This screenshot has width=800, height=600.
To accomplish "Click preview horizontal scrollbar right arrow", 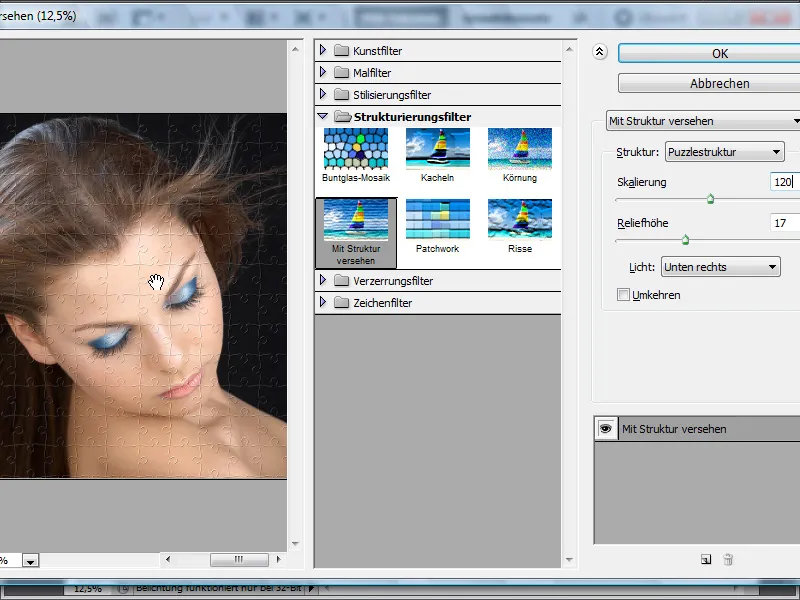I will [x=278, y=559].
